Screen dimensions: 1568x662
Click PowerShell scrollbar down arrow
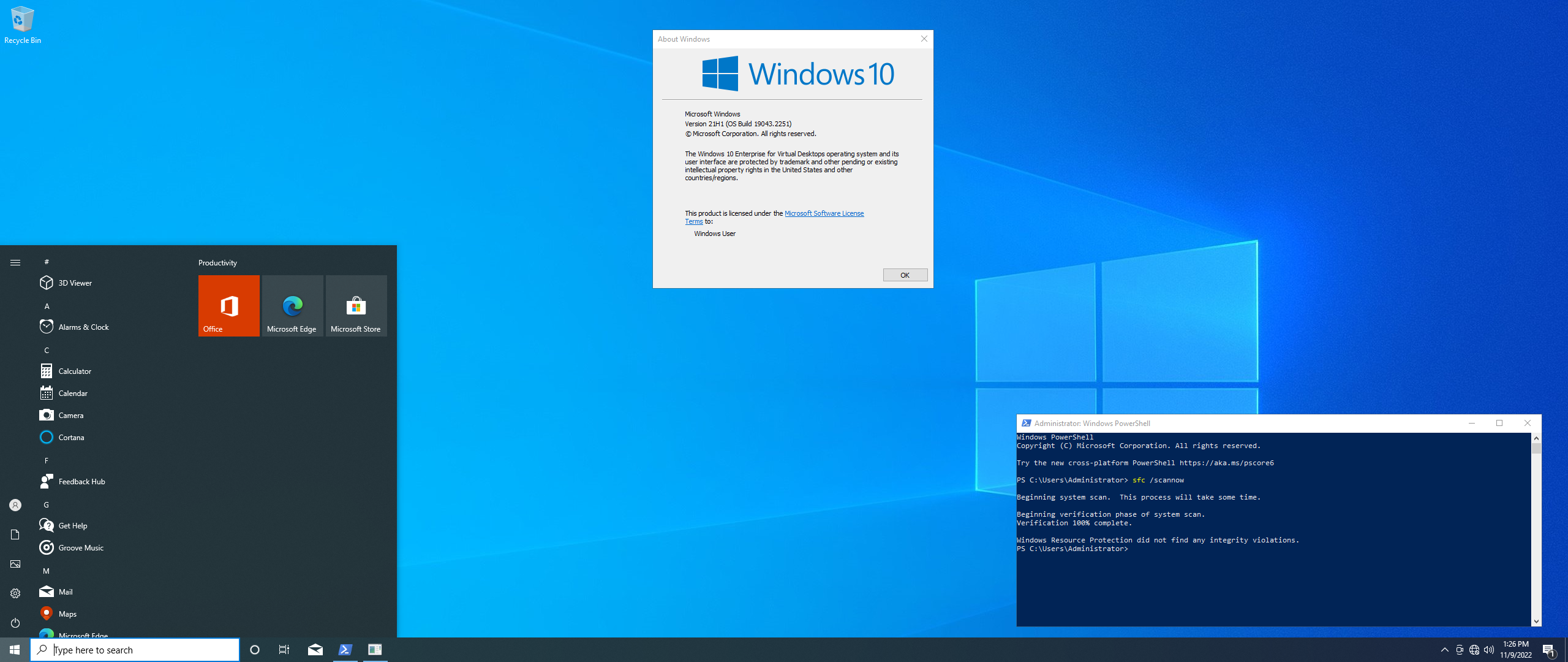(1536, 622)
